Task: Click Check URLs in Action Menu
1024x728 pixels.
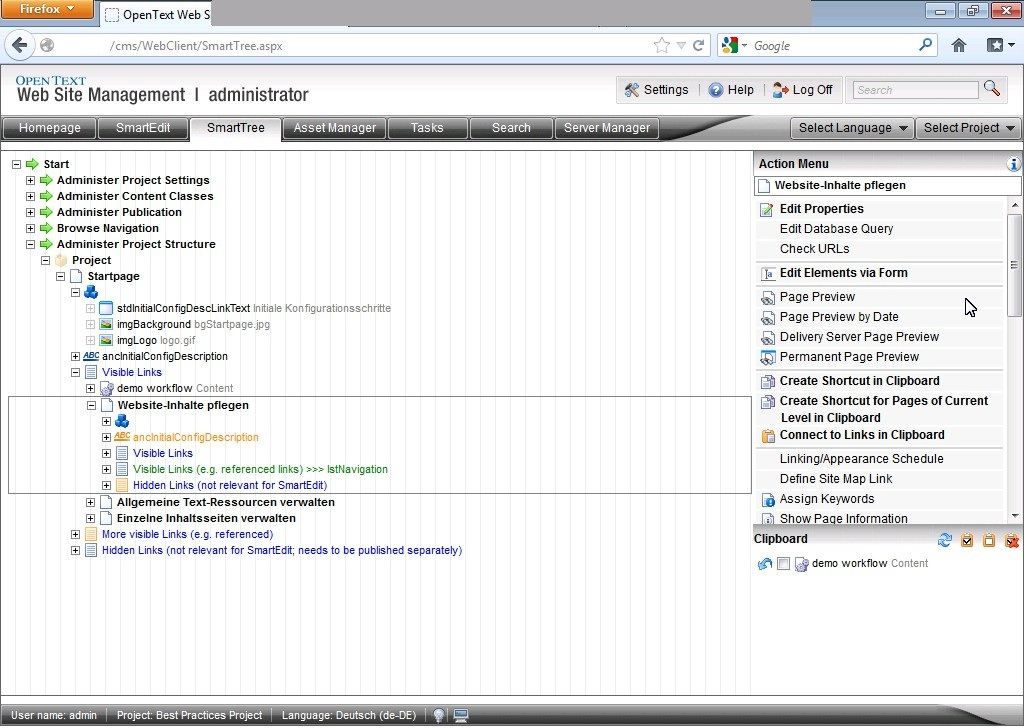Action: 814,249
